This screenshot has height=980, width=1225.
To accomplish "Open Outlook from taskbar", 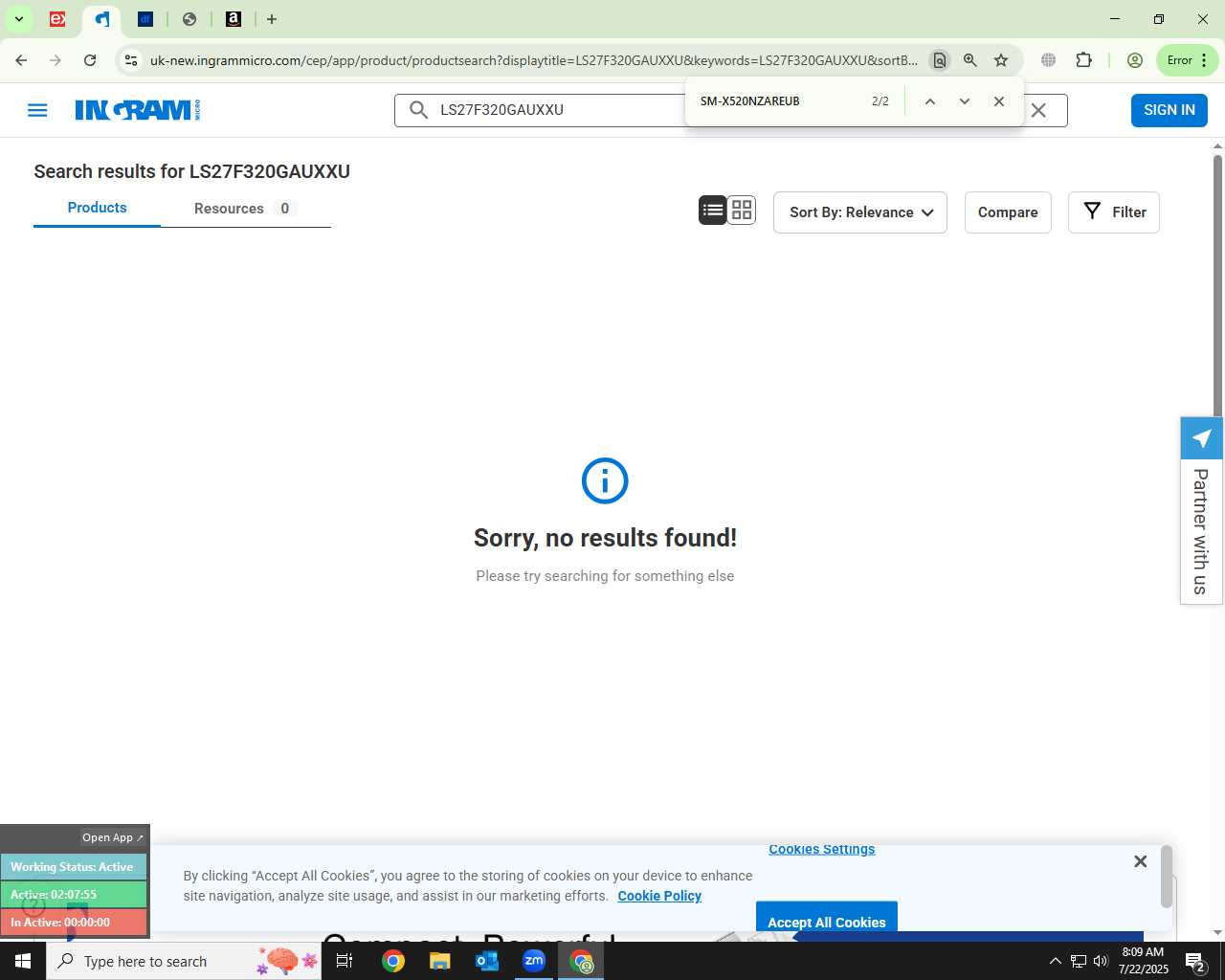I will pyautogui.click(x=487, y=961).
